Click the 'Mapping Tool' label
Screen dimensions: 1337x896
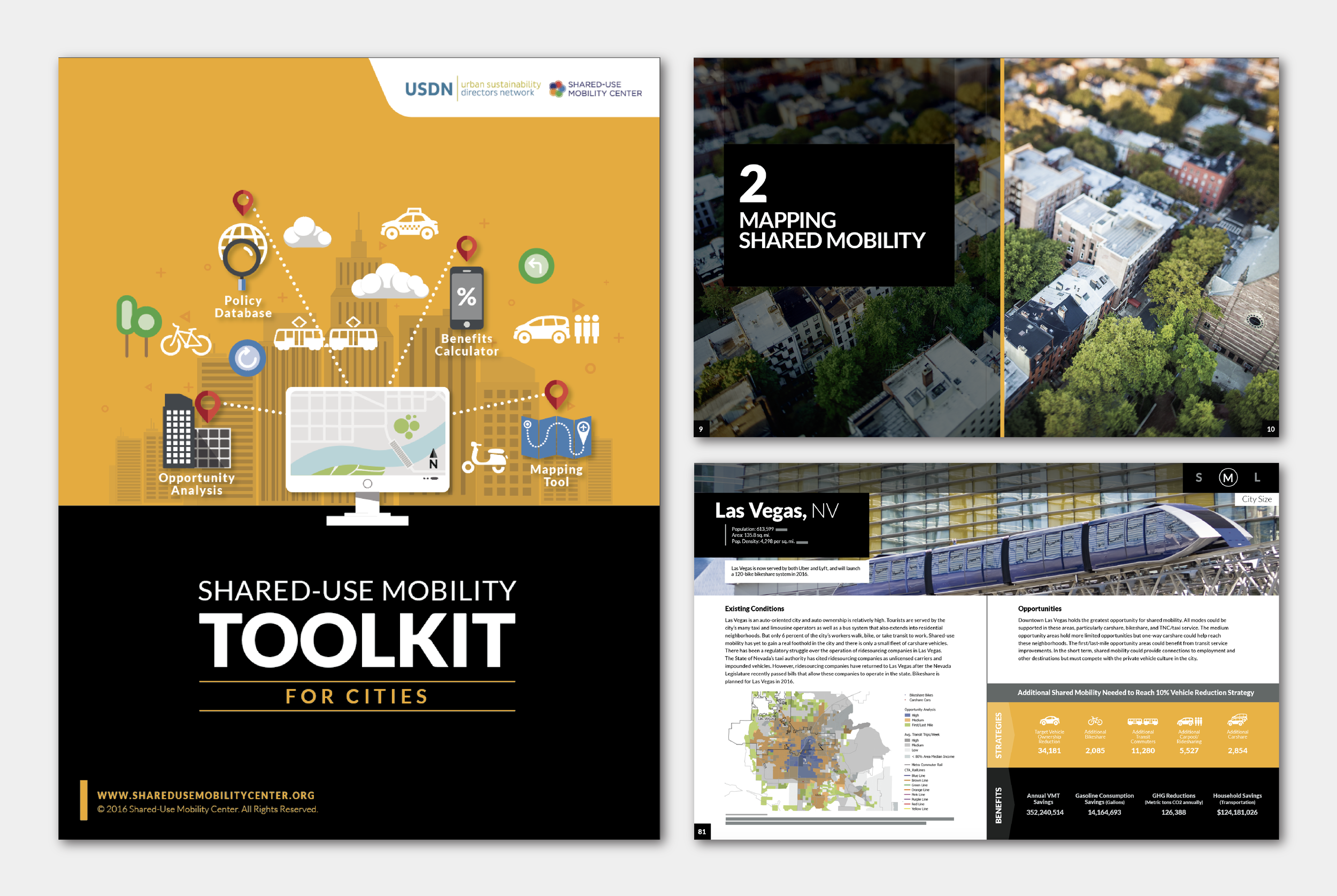556,475
